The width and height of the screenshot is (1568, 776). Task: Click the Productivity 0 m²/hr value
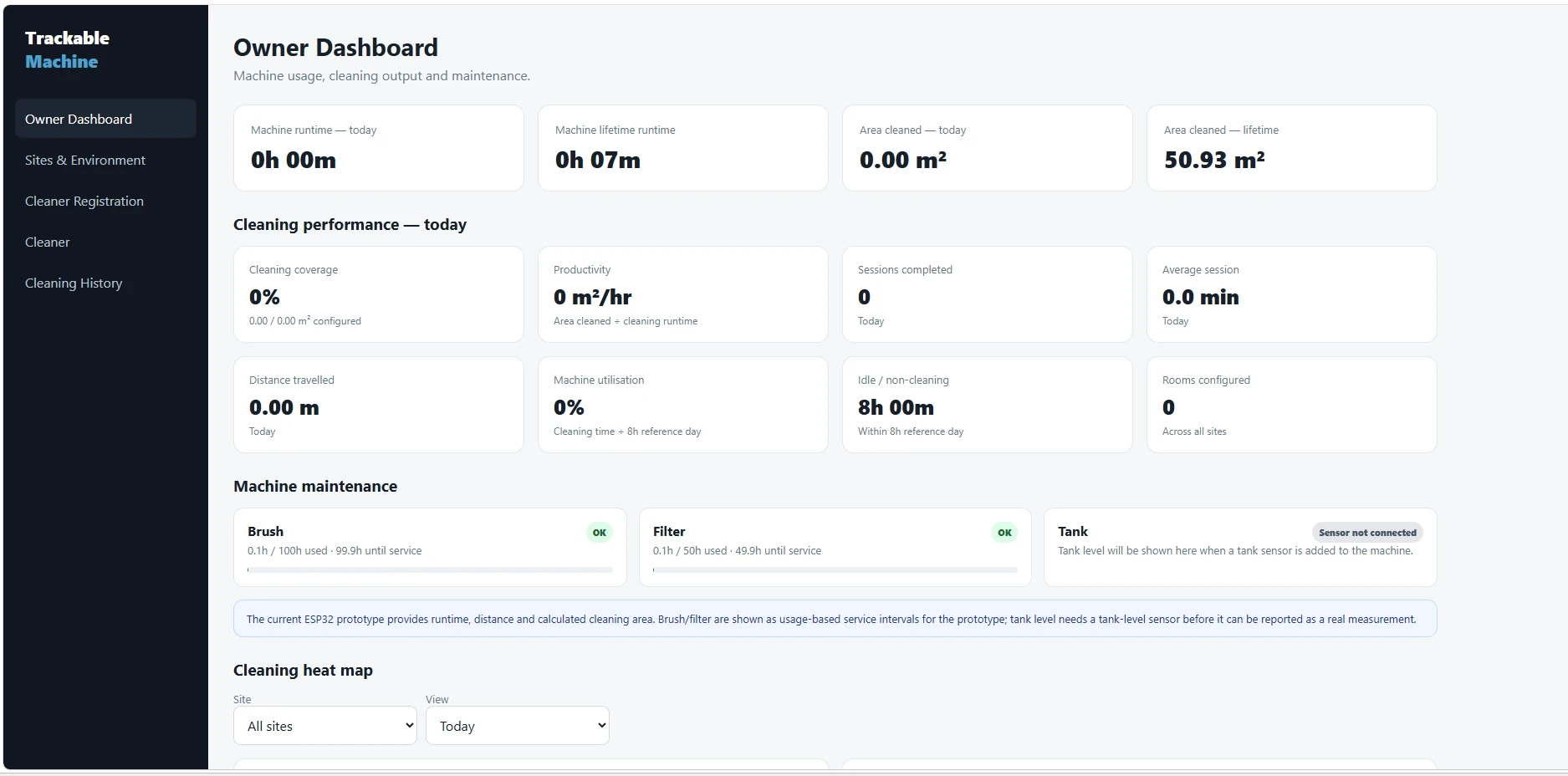pyautogui.click(x=592, y=297)
